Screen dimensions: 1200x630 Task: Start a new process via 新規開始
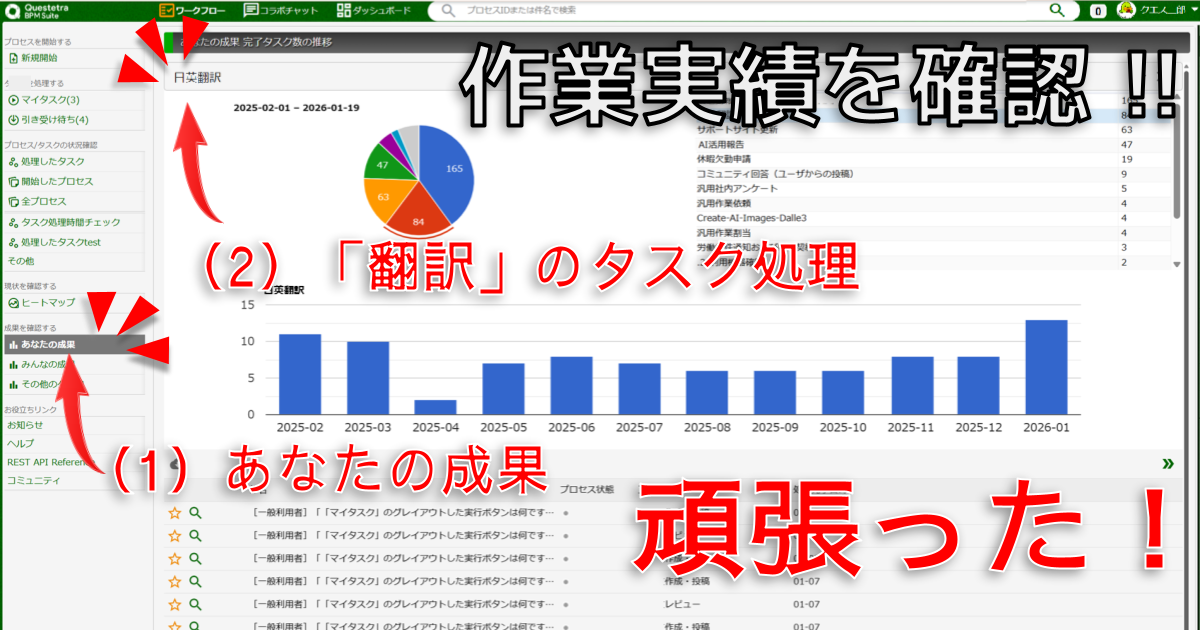[72, 58]
